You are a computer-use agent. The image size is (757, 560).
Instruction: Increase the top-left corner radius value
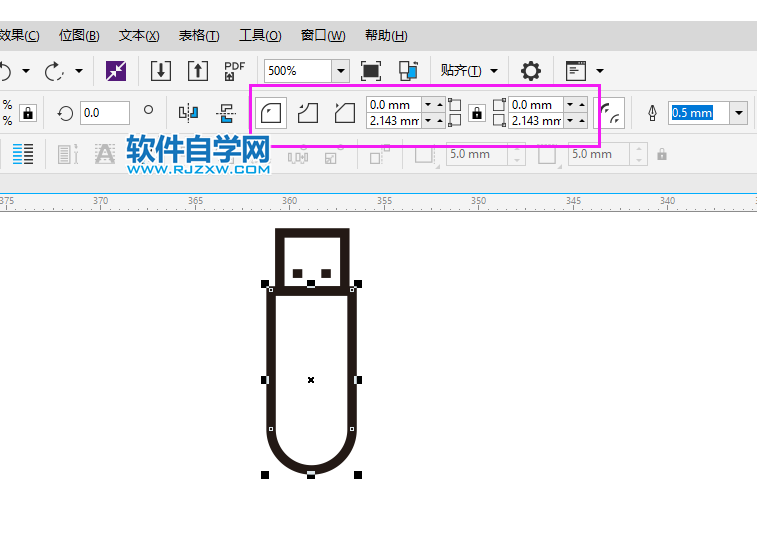pos(439,105)
